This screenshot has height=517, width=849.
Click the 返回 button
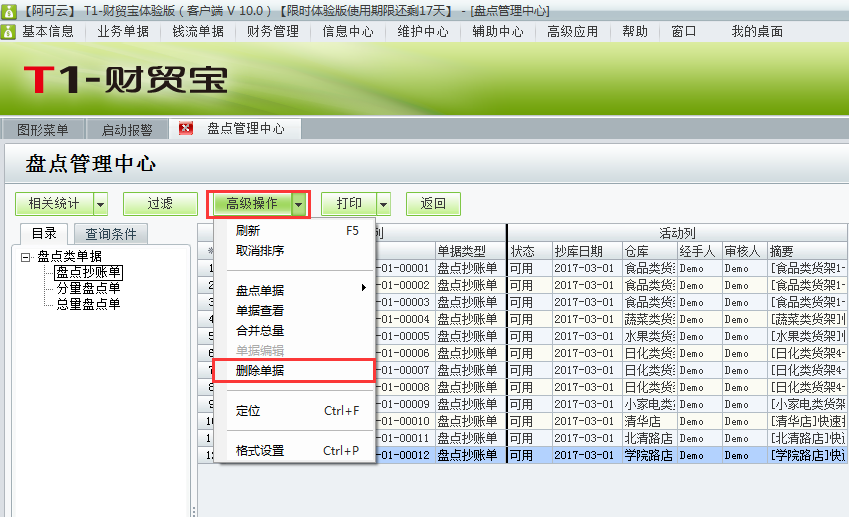[x=433, y=204]
